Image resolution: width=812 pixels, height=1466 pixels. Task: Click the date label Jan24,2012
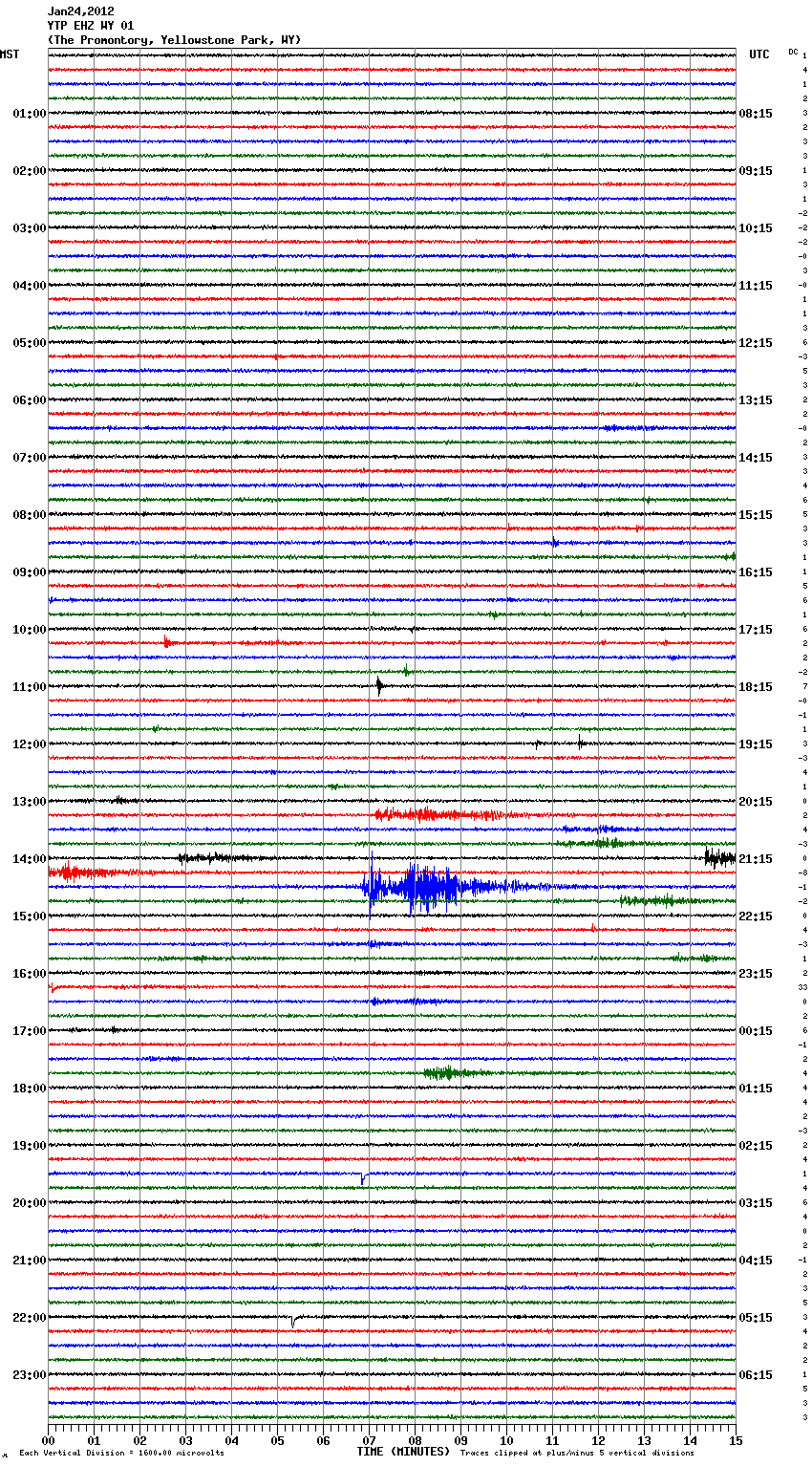pos(81,11)
